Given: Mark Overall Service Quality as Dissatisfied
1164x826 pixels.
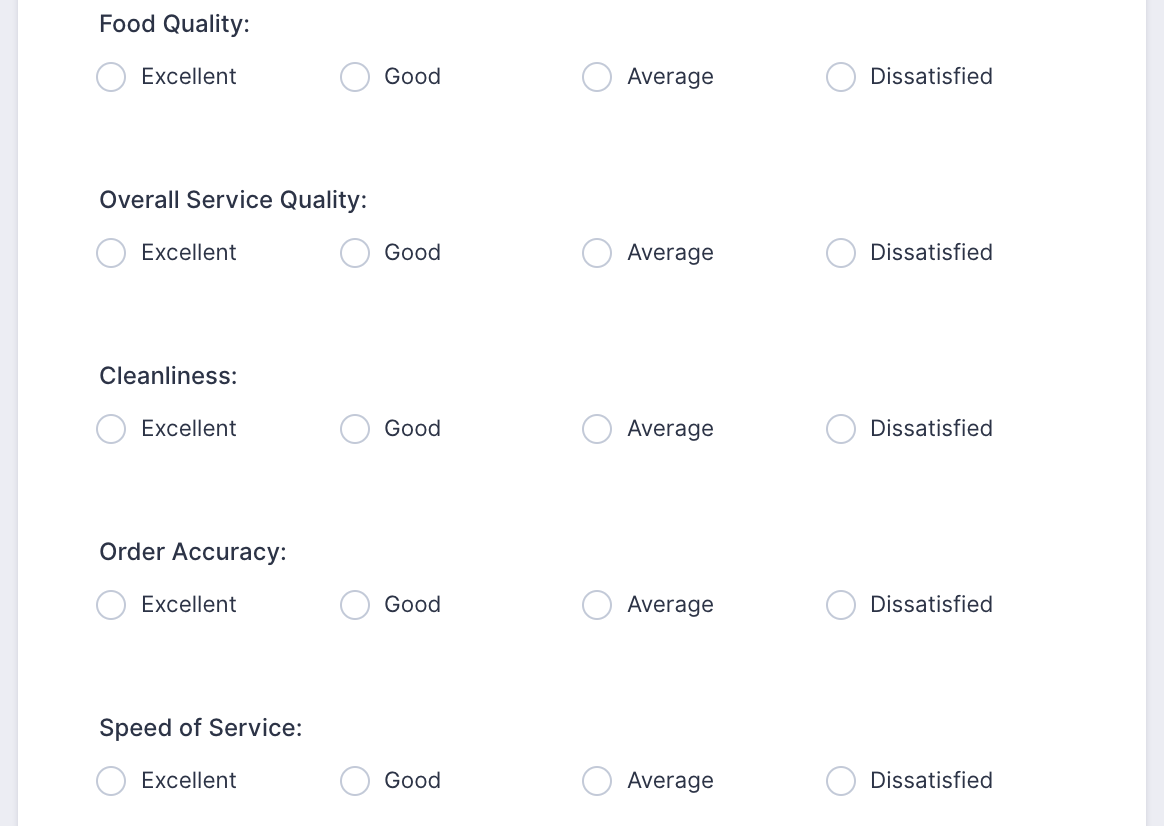Looking at the screenshot, I should pos(841,253).
